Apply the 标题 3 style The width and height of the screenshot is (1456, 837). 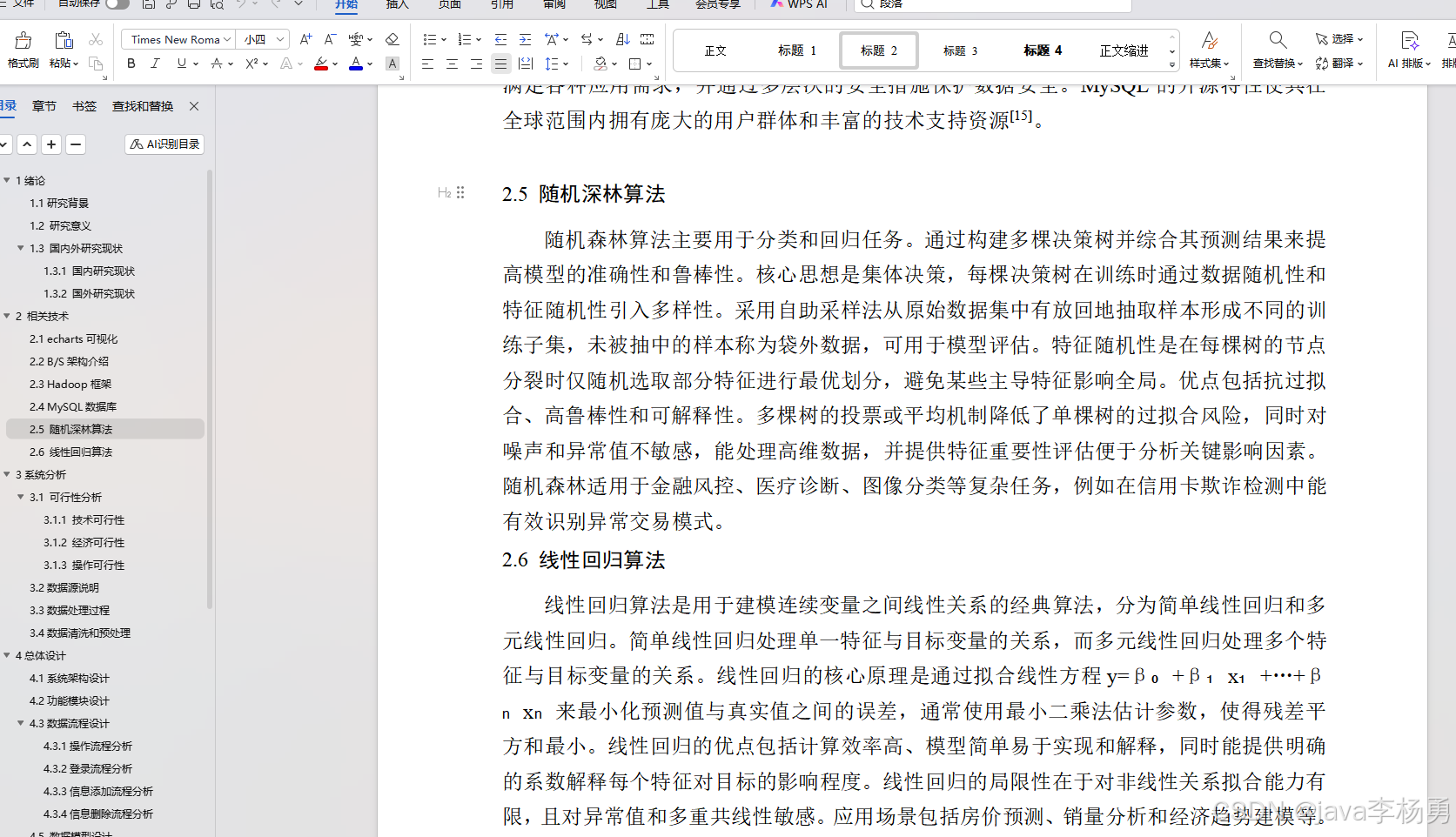pyautogui.click(x=961, y=50)
